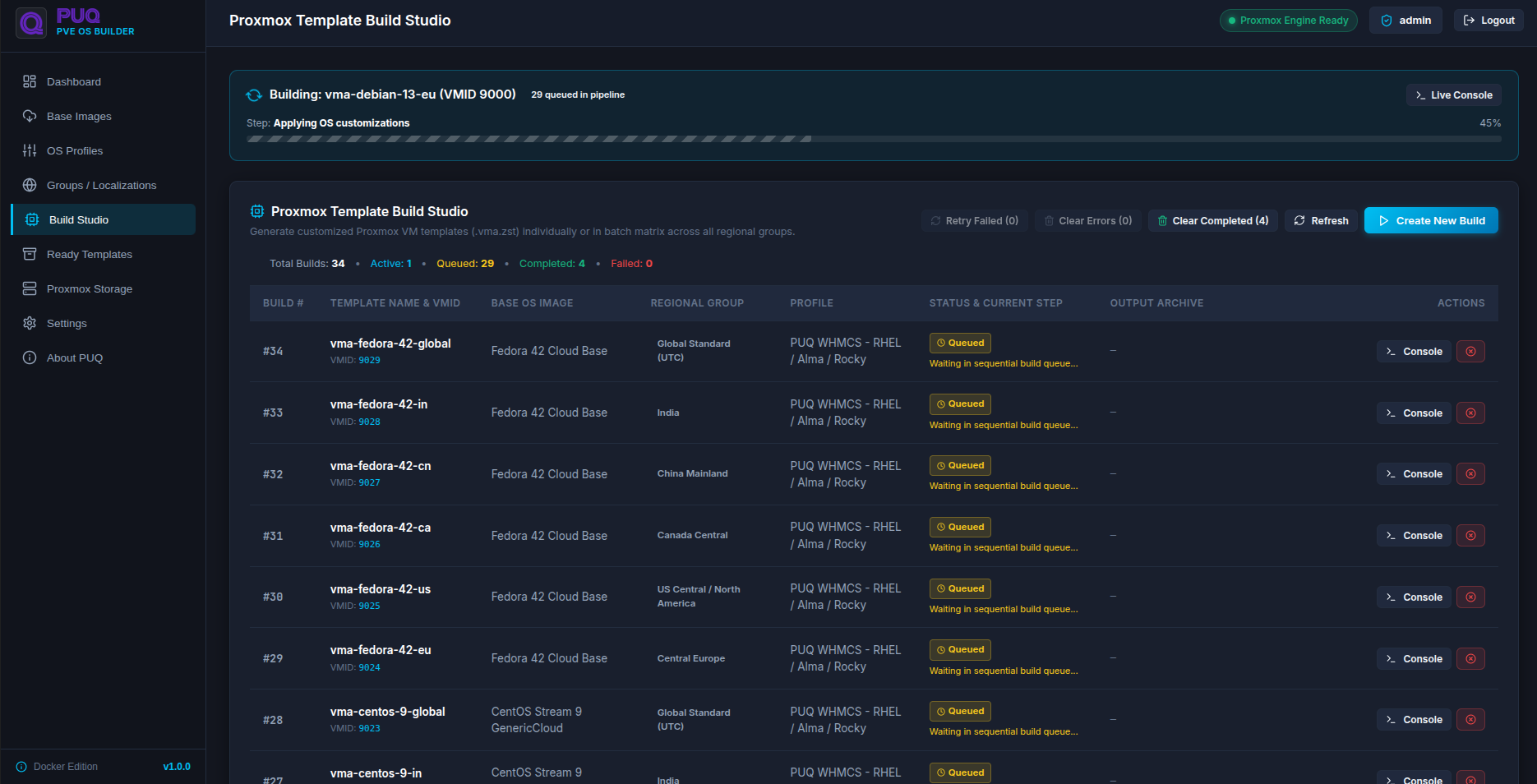The image size is (1537, 784).
Task: Open Console for build #34
Action: click(1414, 352)
